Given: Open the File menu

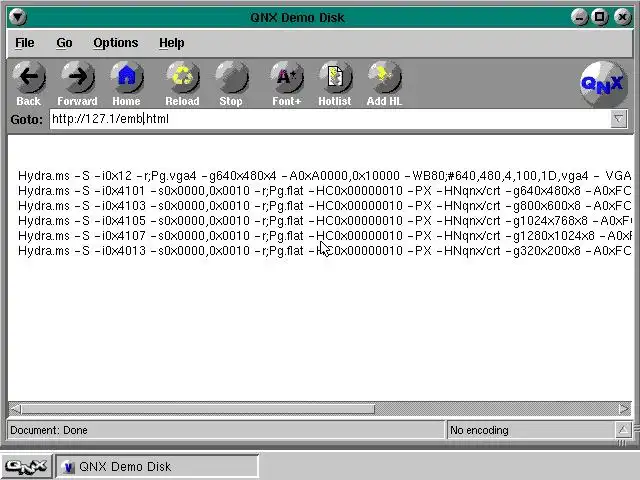Looking at the screenshot, I should click(x=24, y=43).
